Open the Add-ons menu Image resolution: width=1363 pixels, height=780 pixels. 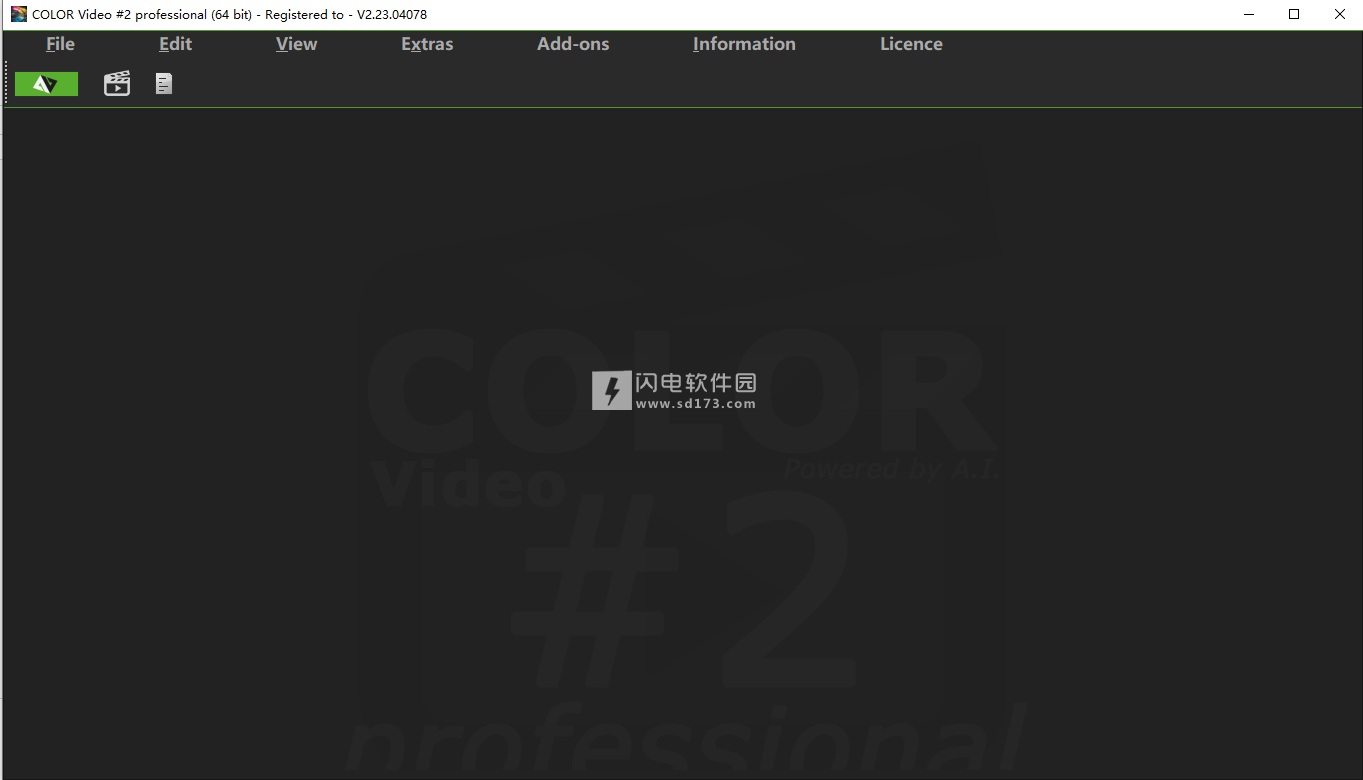(x=573, y=44)
